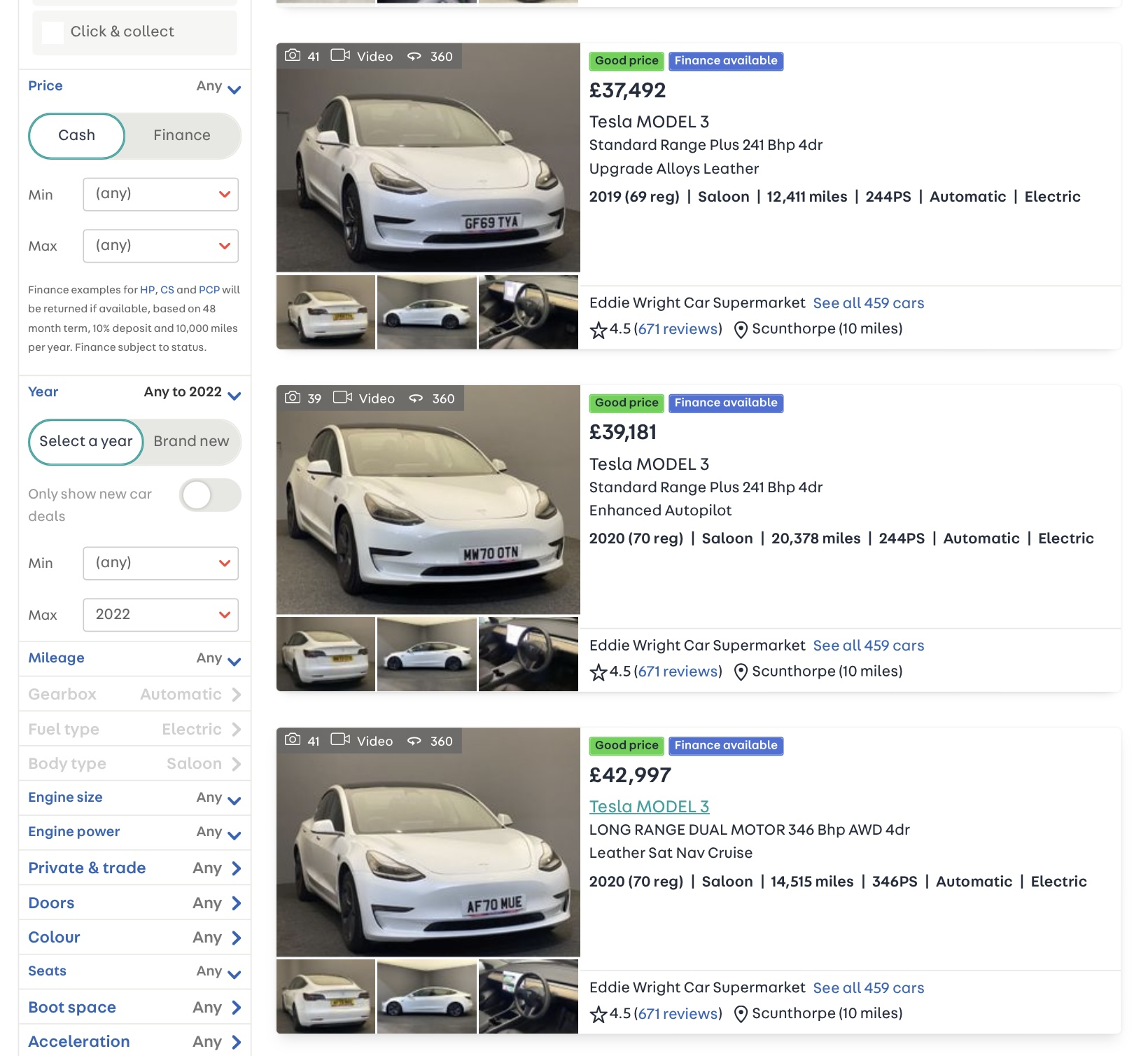Viewport: 1148px width, 1056px height.
Task: Tick the Click & collect checkbox
Action: point(52,32)
